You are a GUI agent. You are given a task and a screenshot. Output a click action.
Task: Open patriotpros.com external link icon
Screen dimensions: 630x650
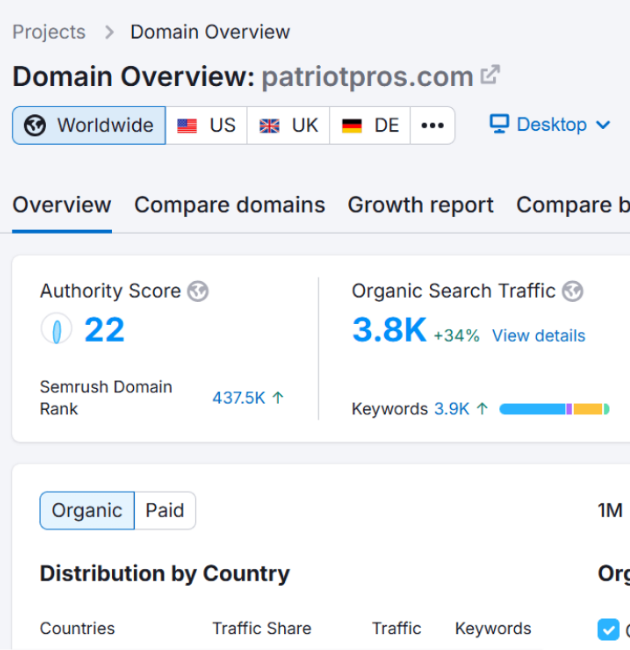[x=490, y=75]
